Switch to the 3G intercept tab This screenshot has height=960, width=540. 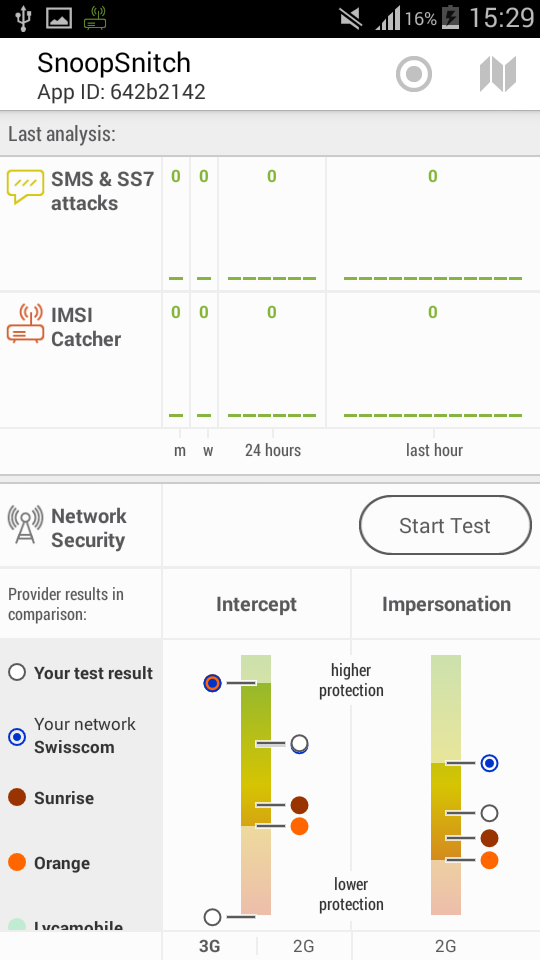click(x=209, y=946)
